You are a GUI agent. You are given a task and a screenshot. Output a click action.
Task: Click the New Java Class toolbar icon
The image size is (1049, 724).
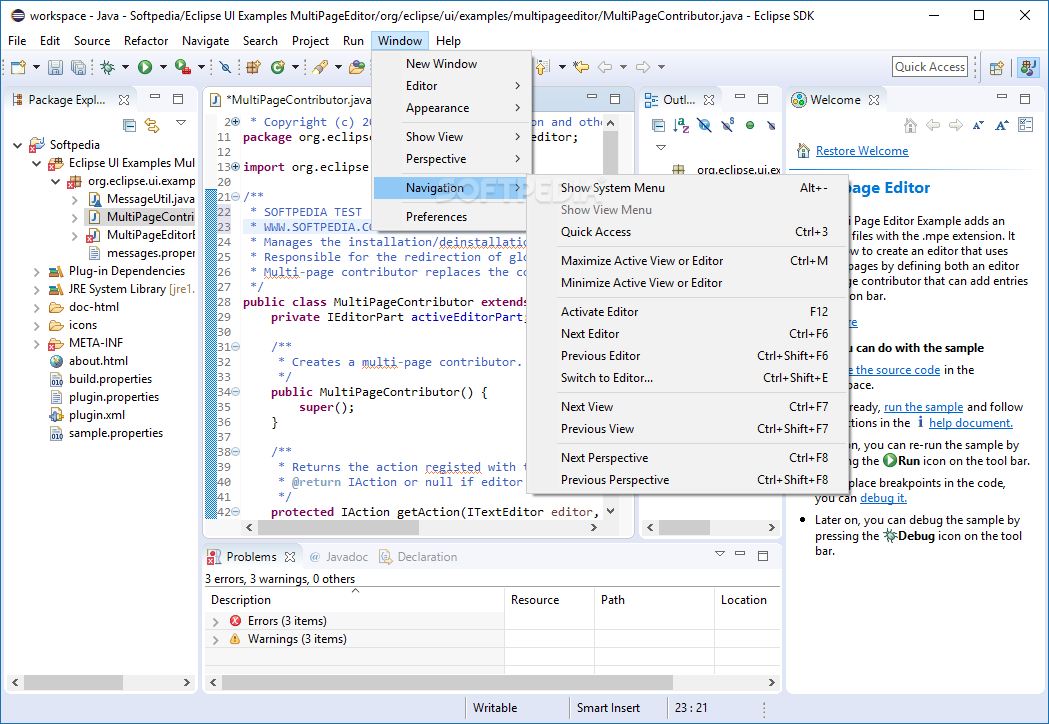click(278, 67)
